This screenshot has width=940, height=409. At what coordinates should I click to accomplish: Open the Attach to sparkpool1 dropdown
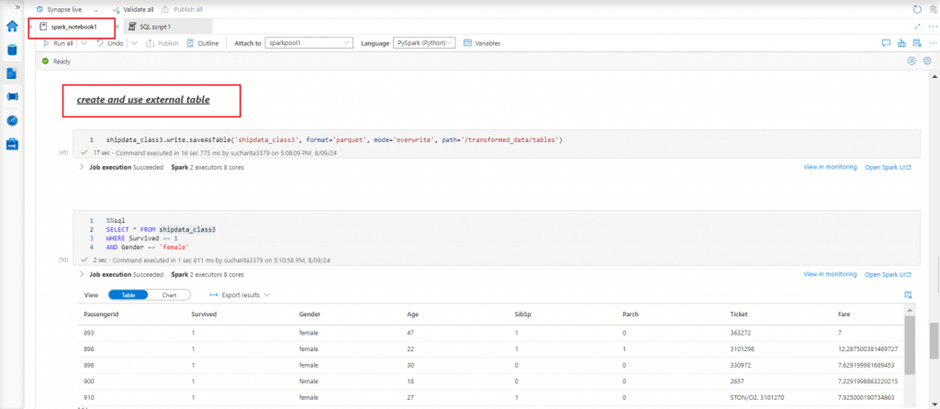309,43
